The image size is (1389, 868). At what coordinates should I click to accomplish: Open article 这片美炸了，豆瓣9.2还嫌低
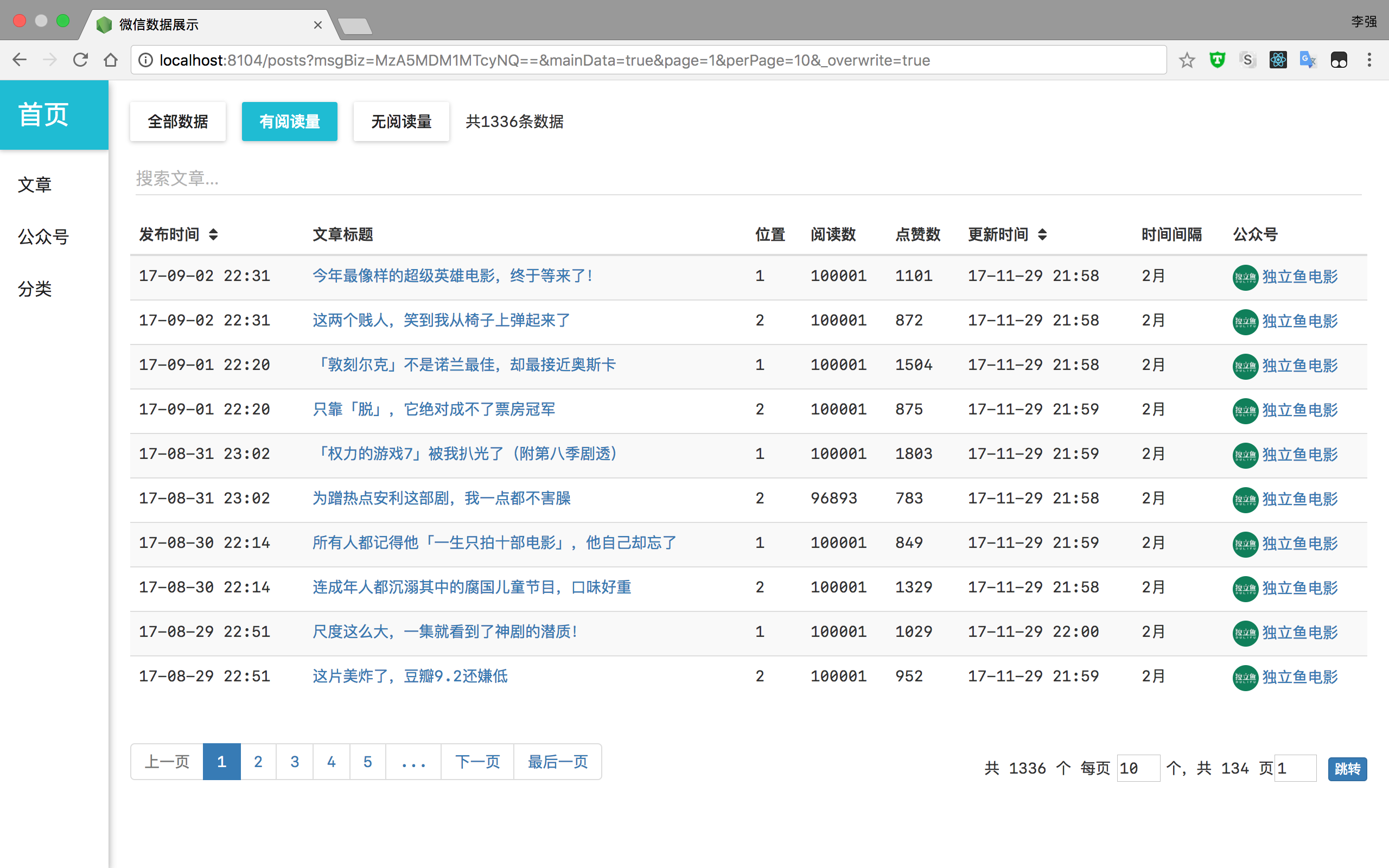click(x=410, y=676)
